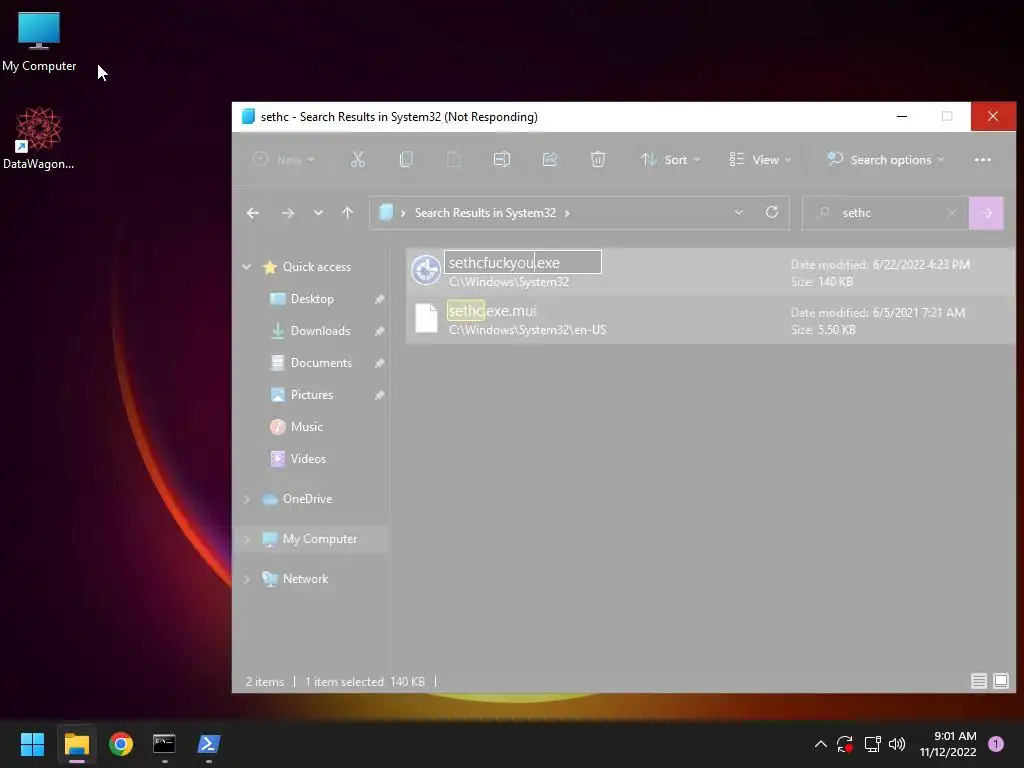Clear the sethc search text
The image size is (1024, 768).
click(952, 213)
